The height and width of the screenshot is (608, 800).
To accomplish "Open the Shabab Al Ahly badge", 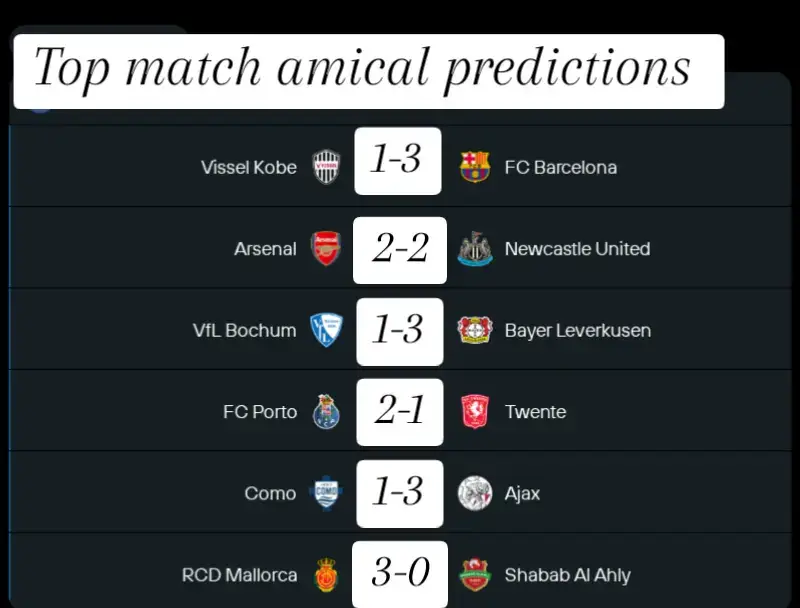I will tap(475, 575).
